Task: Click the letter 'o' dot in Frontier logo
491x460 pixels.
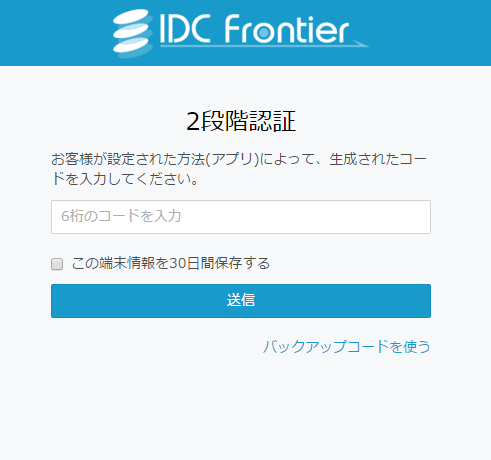Action: 264,32
